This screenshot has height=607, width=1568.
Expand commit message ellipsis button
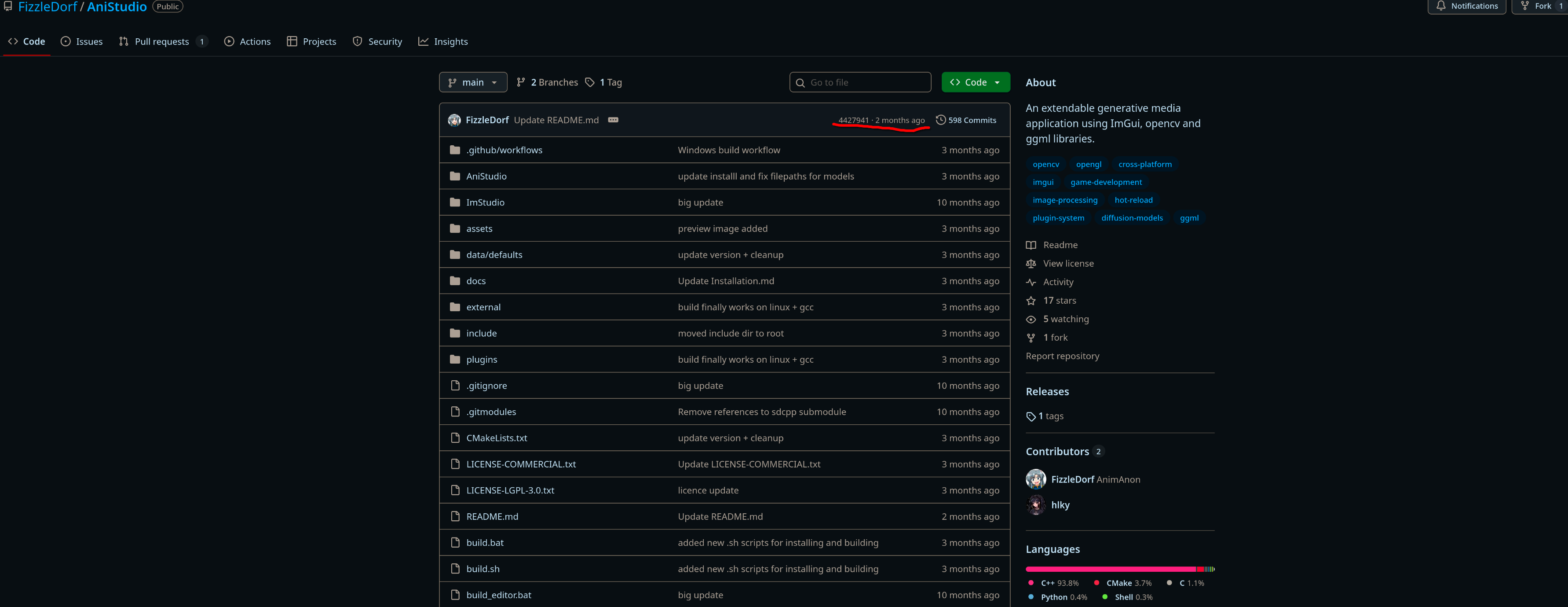point(613,120)
